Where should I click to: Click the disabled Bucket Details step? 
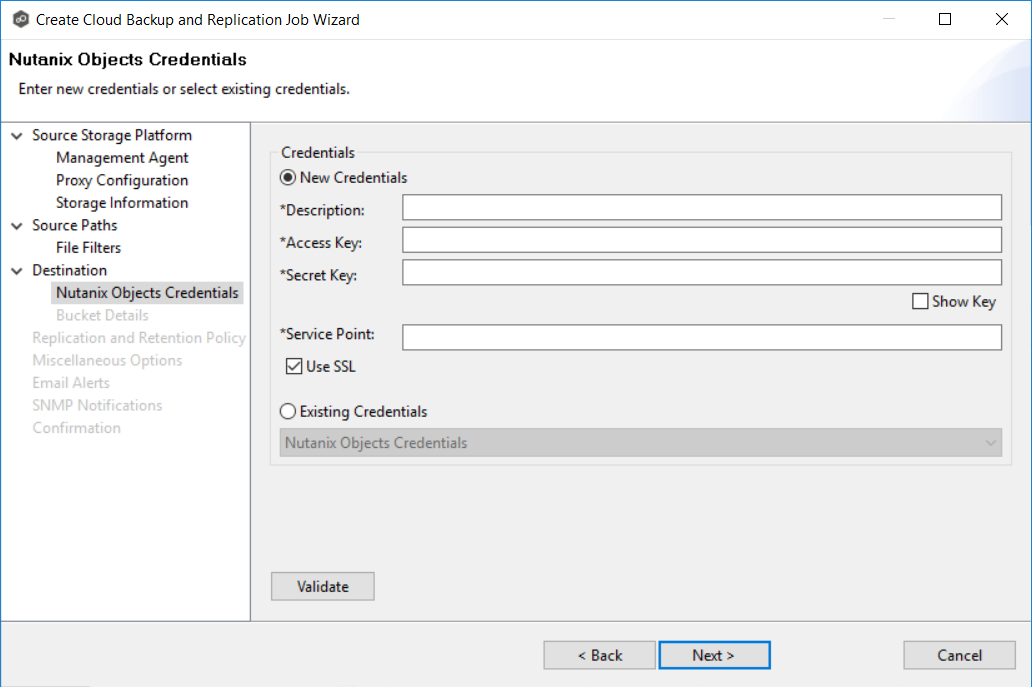click(102, 315)
